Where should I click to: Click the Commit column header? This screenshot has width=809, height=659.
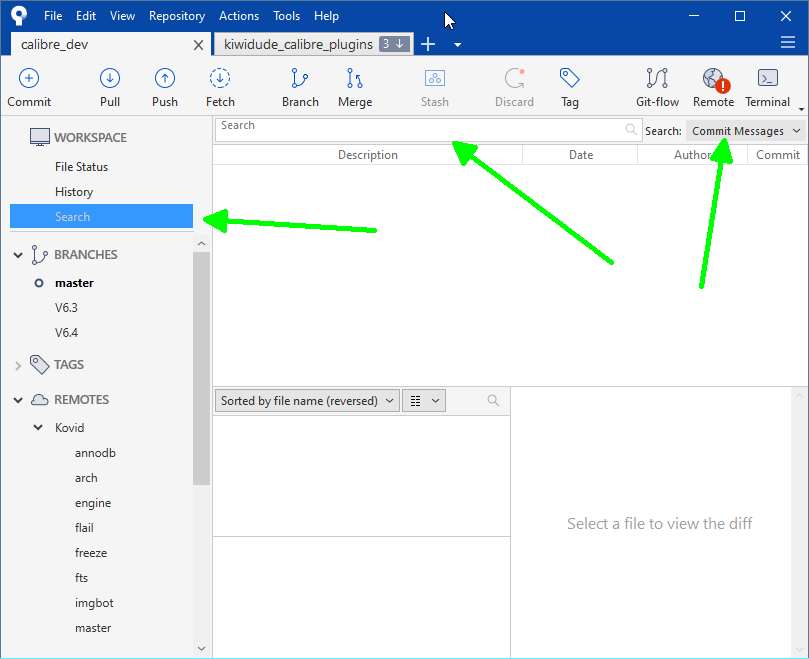tap(778, 155)
